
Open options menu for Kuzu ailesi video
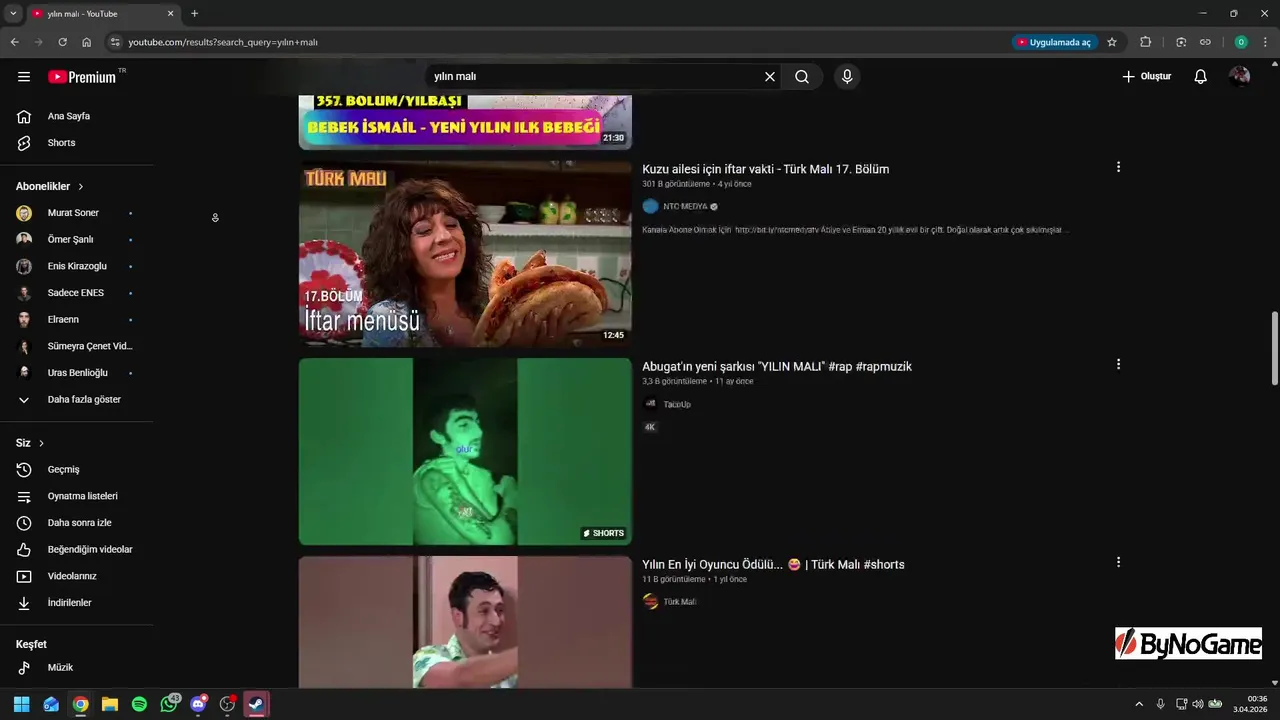click(x=1118, y=167)
